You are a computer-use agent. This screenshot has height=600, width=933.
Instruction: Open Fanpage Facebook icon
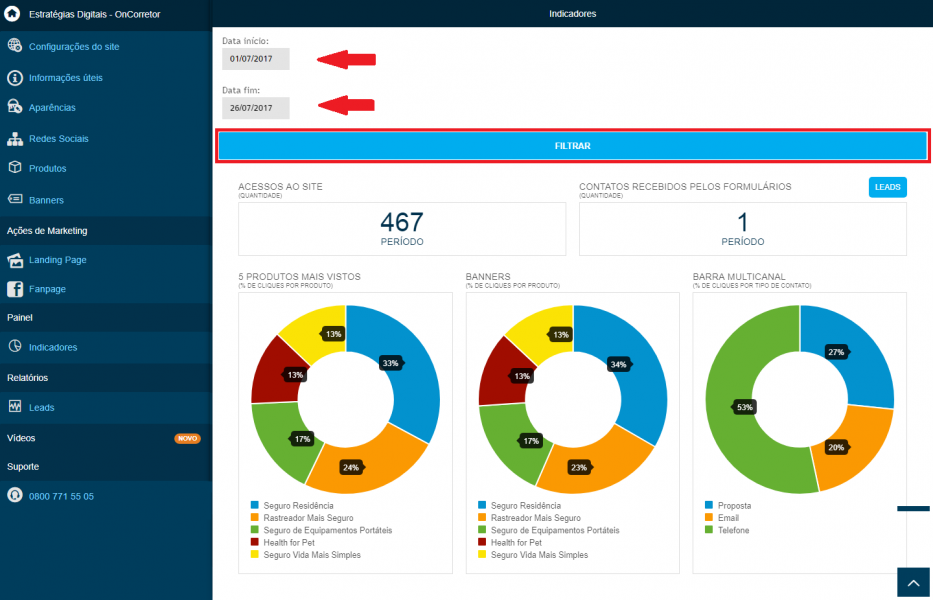(15, 289)
